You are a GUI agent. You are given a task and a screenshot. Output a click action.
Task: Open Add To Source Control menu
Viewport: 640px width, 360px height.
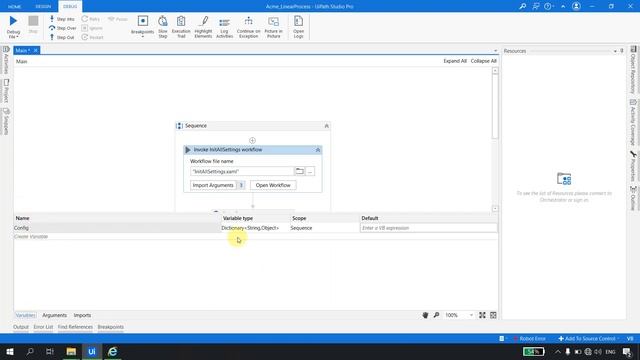[589, 339]
